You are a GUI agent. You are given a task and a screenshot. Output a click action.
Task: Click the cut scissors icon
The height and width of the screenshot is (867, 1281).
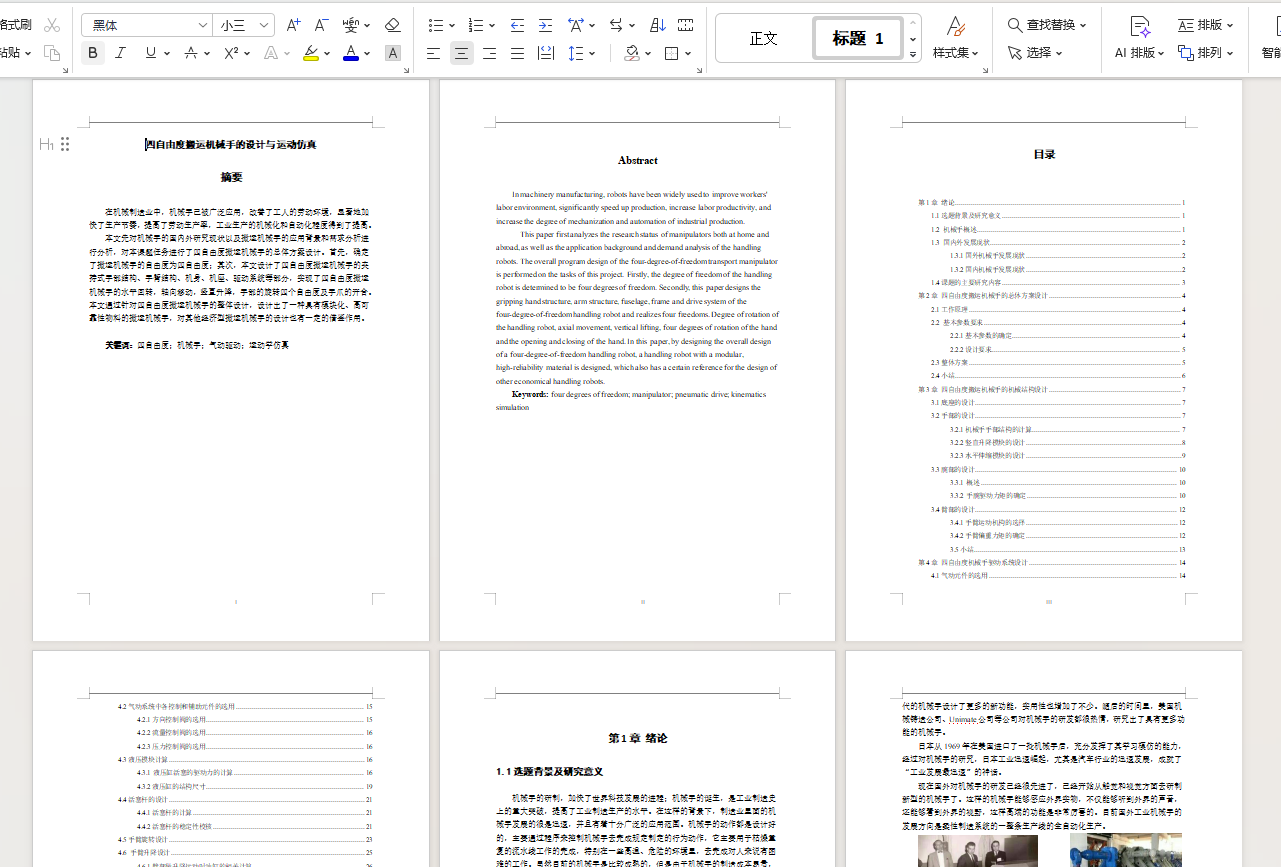tap(52, 25)
